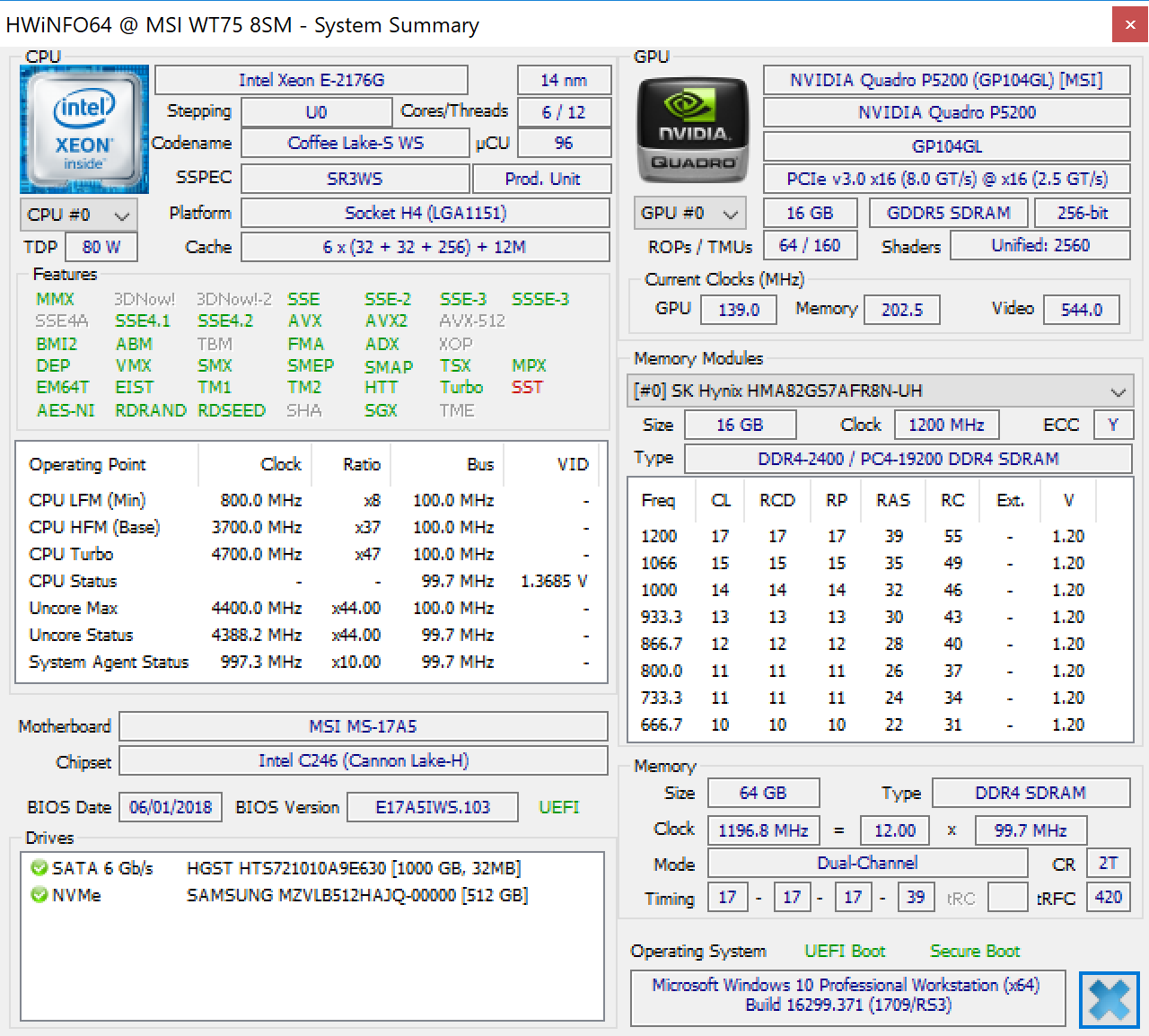Close the System Summary window with the red X
Viewport: 1149px width, 1036px height.
point(1129,25)
